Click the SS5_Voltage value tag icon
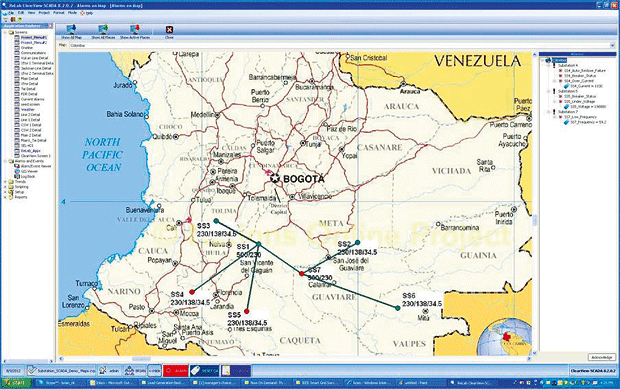Image resolution: width=620 pixels, height=389 pixels. click(566, 107)
